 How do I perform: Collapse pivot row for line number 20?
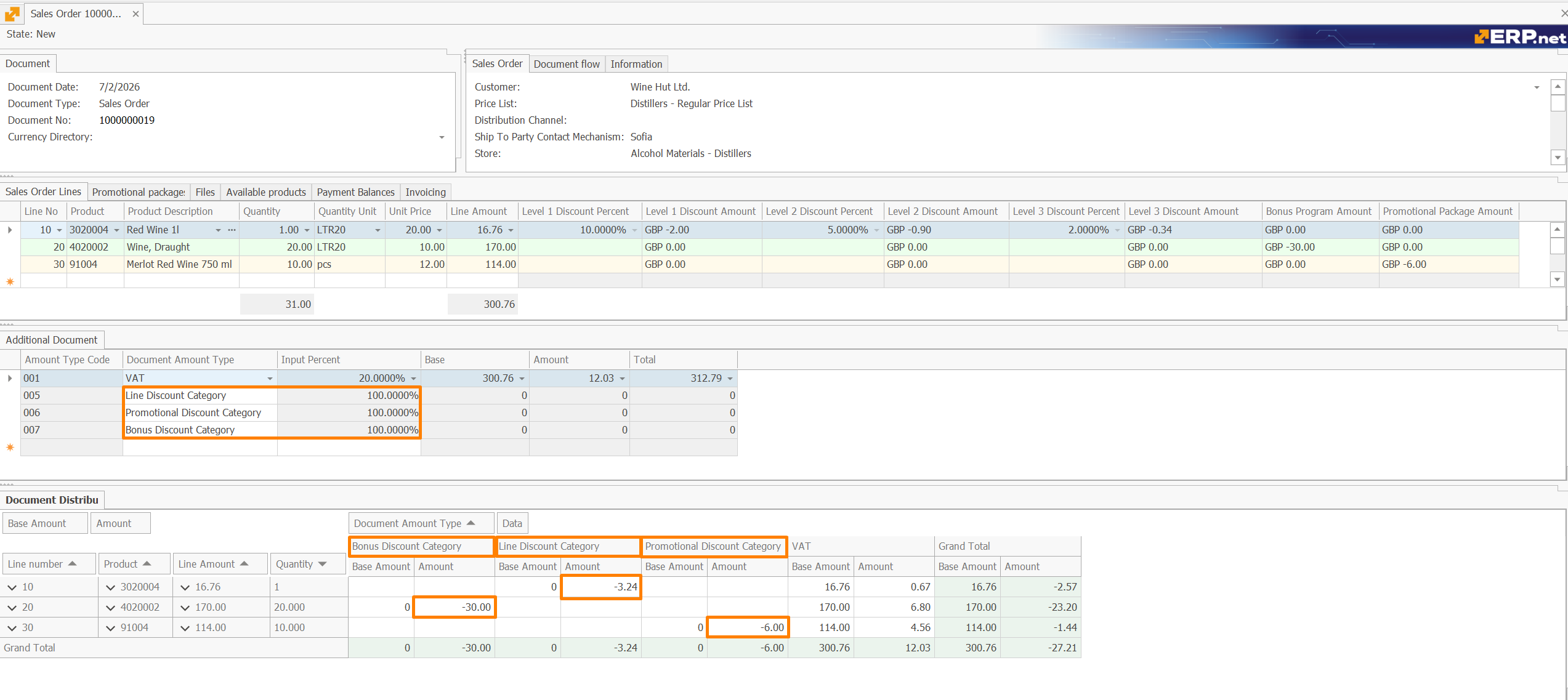[x=12, y=608]
